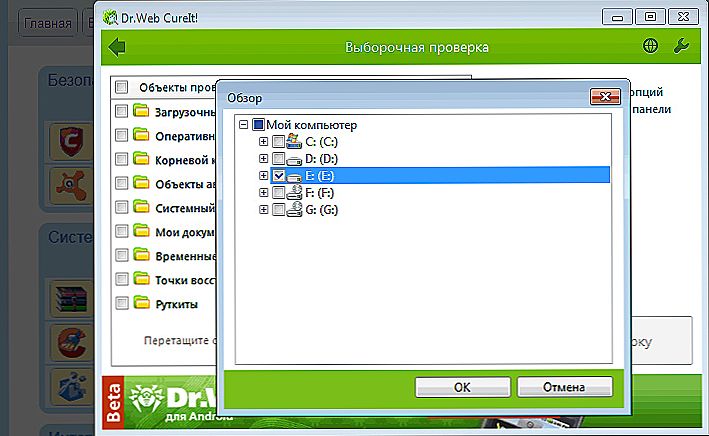709x436 pixels.
Task: Open the language globe icon
Action: point(650,46)
